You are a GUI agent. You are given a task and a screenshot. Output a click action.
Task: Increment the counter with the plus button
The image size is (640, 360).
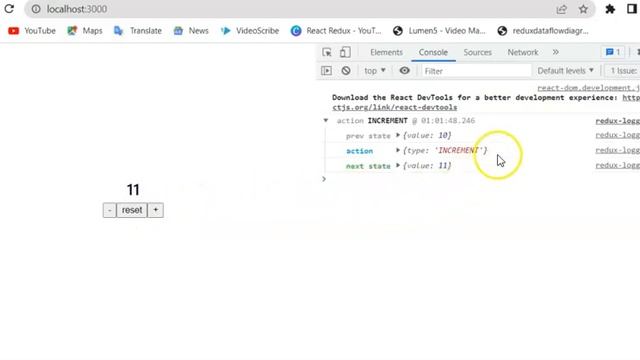coord(156,210)
